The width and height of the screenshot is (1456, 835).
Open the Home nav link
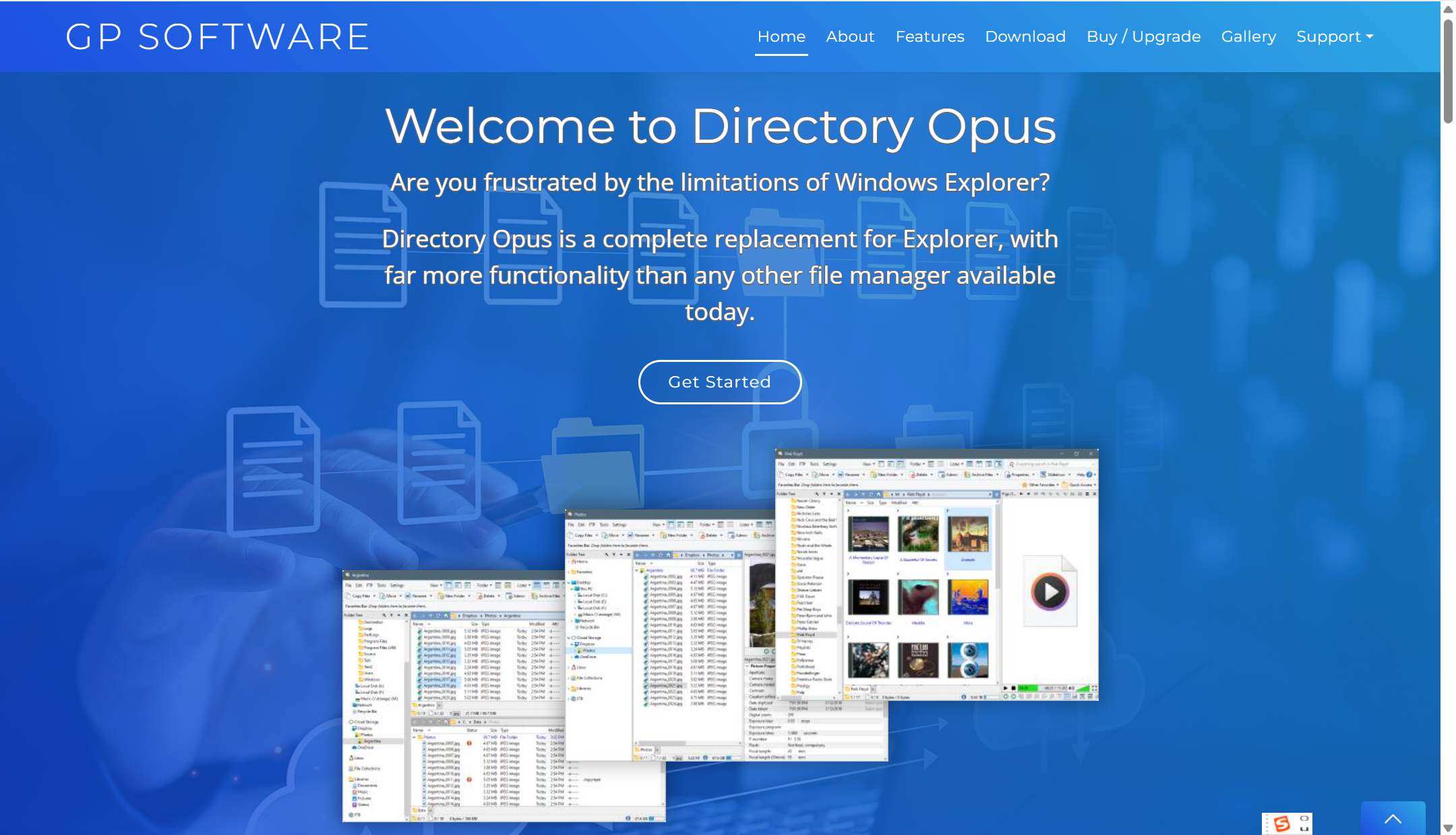(781, 36)
